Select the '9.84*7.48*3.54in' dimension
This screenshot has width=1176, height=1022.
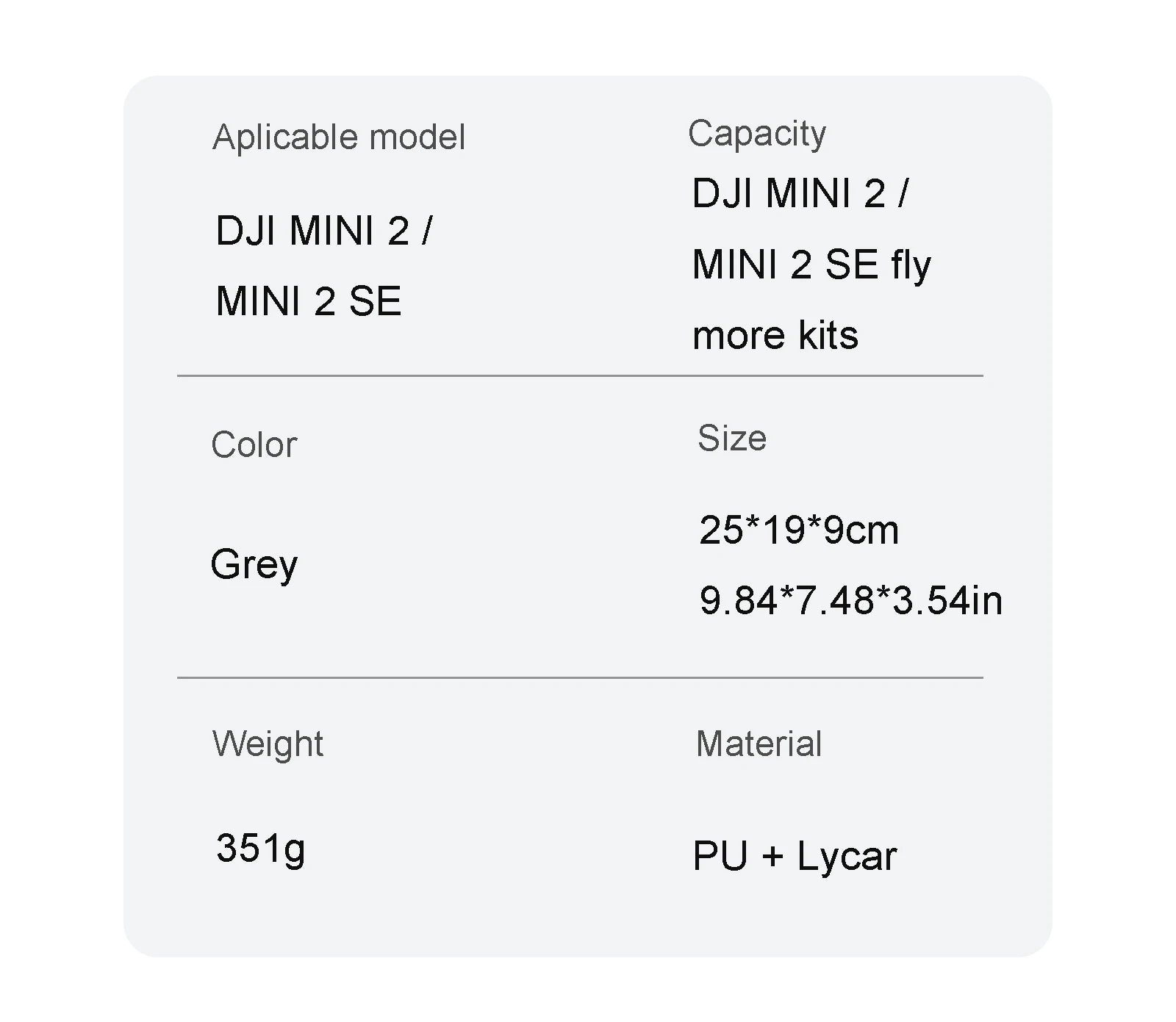851,600
